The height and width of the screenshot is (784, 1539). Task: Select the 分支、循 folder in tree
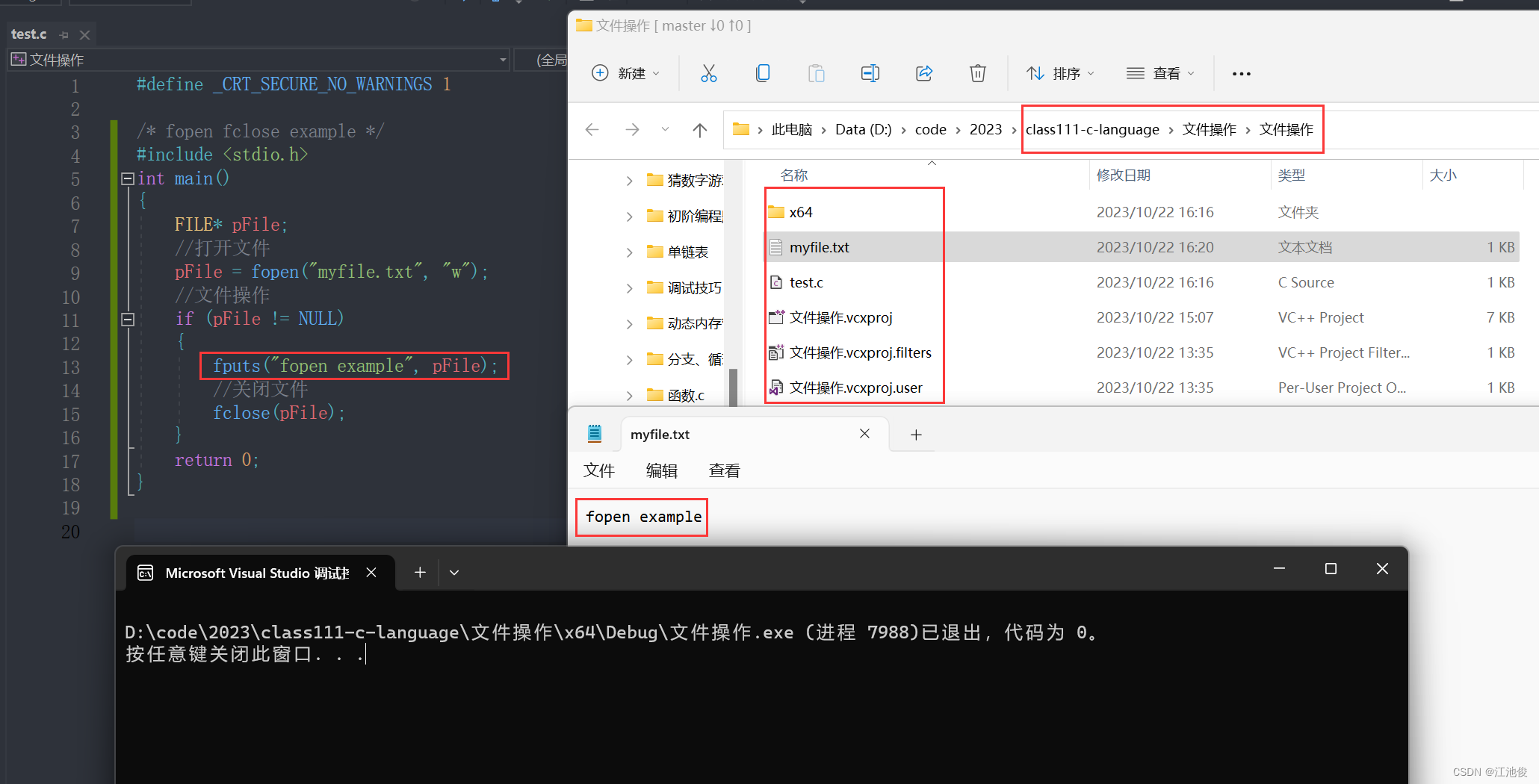[684, 360]
